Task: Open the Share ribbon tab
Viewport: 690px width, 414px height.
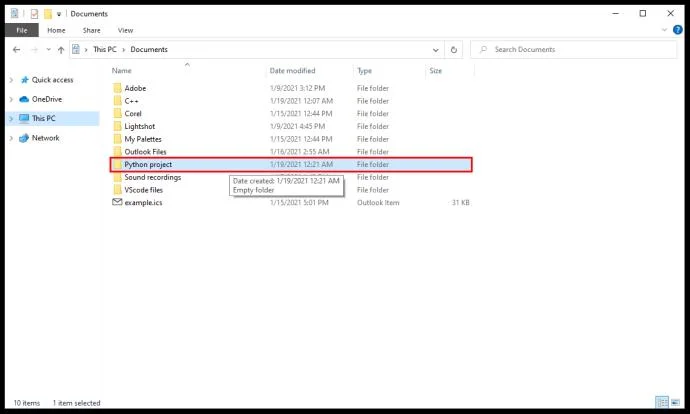Action: pyautogui.click(x=92, y=30)
